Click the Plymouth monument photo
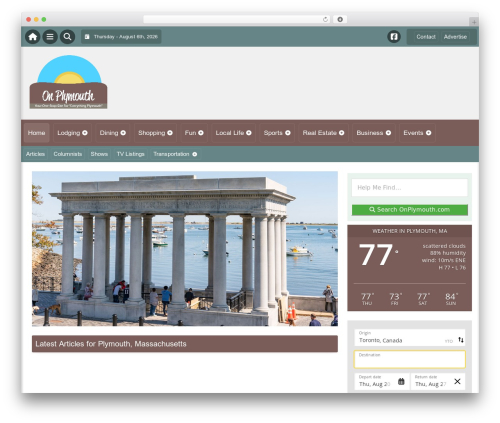500x423 pixels. [x=185, y=249]
